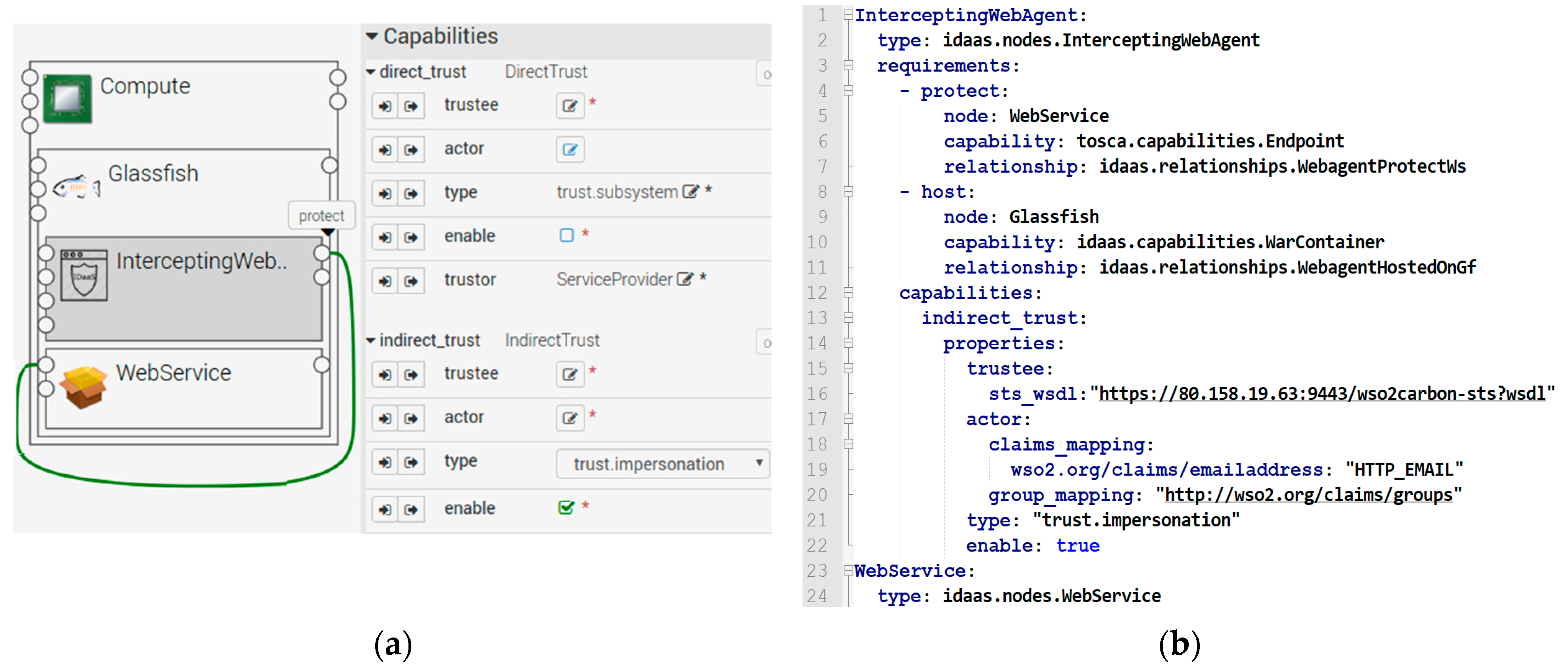
Task: Collapse the Capabilities section
Action: 372,37
